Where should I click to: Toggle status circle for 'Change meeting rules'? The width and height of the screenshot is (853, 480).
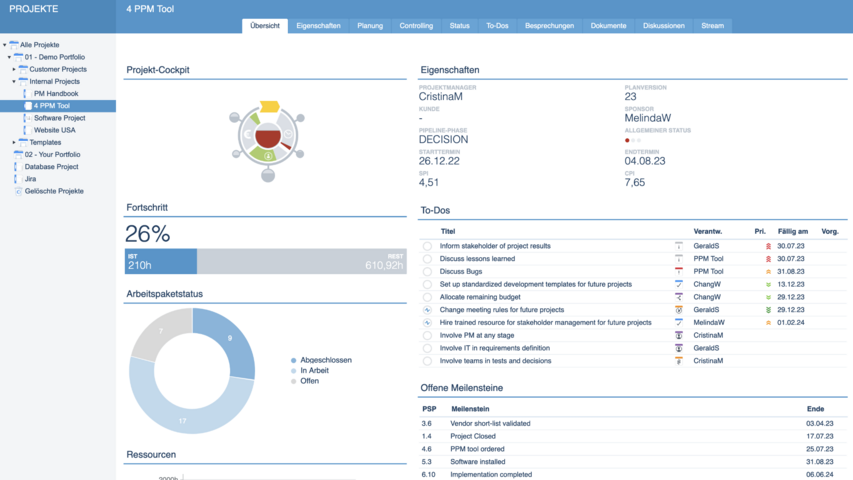point(427,310)
